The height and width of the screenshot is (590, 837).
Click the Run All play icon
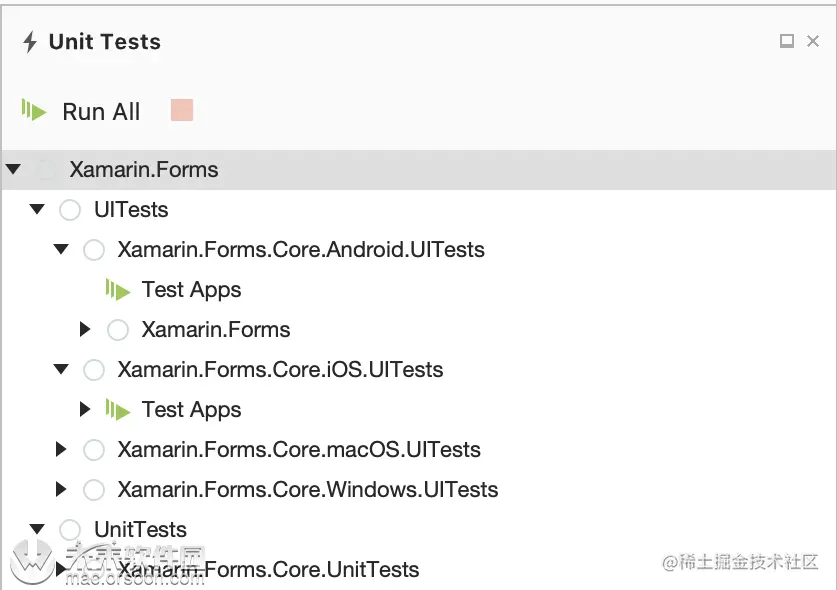(x=34, y=111)
